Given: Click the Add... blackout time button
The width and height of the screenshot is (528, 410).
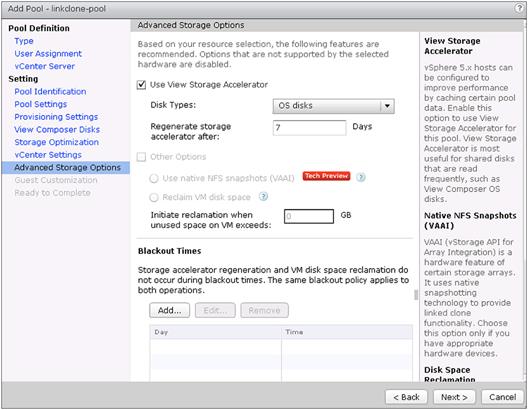Looking at the screenshot, I should pyautogui.click(x=169, y=310).
